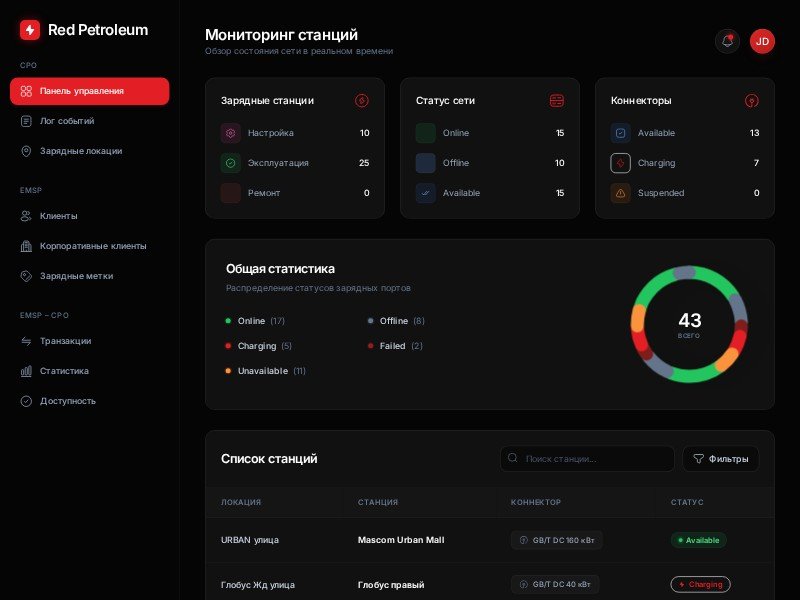The height and width of the screenshot is (600, 800).
Task: Open the Статистика page
Action: (x=64, y=371)
